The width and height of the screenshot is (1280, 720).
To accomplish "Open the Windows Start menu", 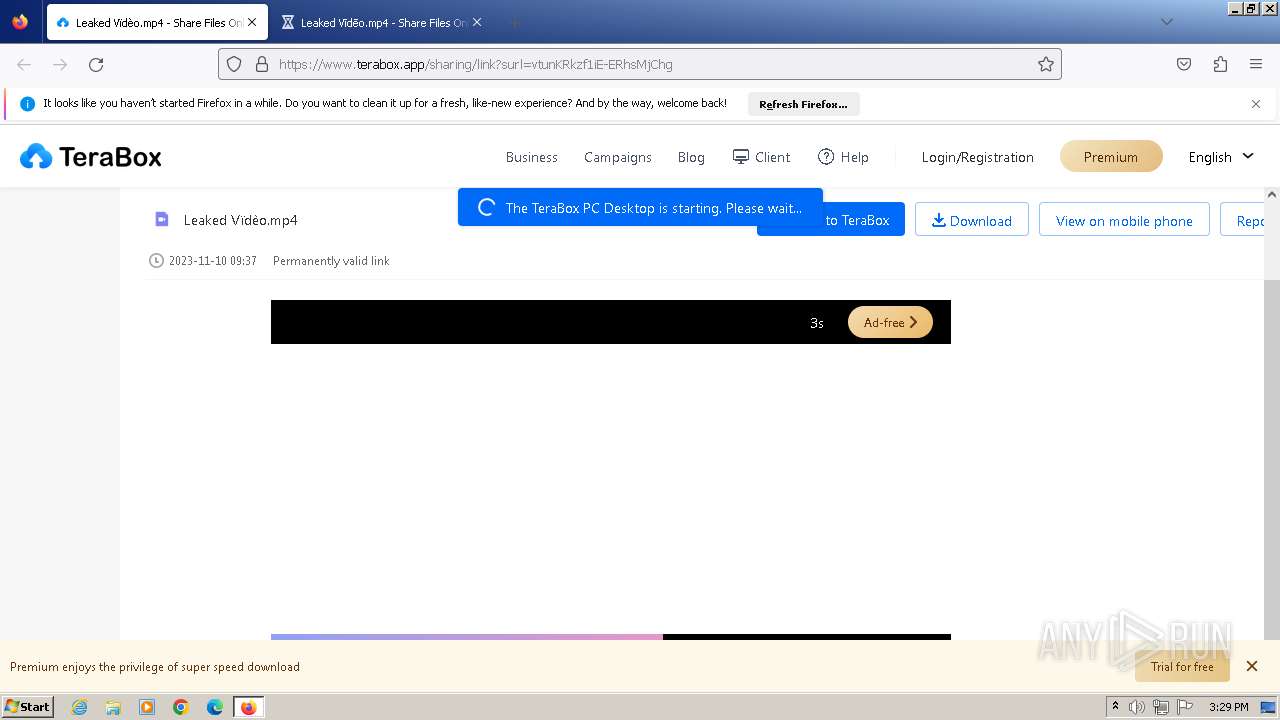I will (28, 706).
